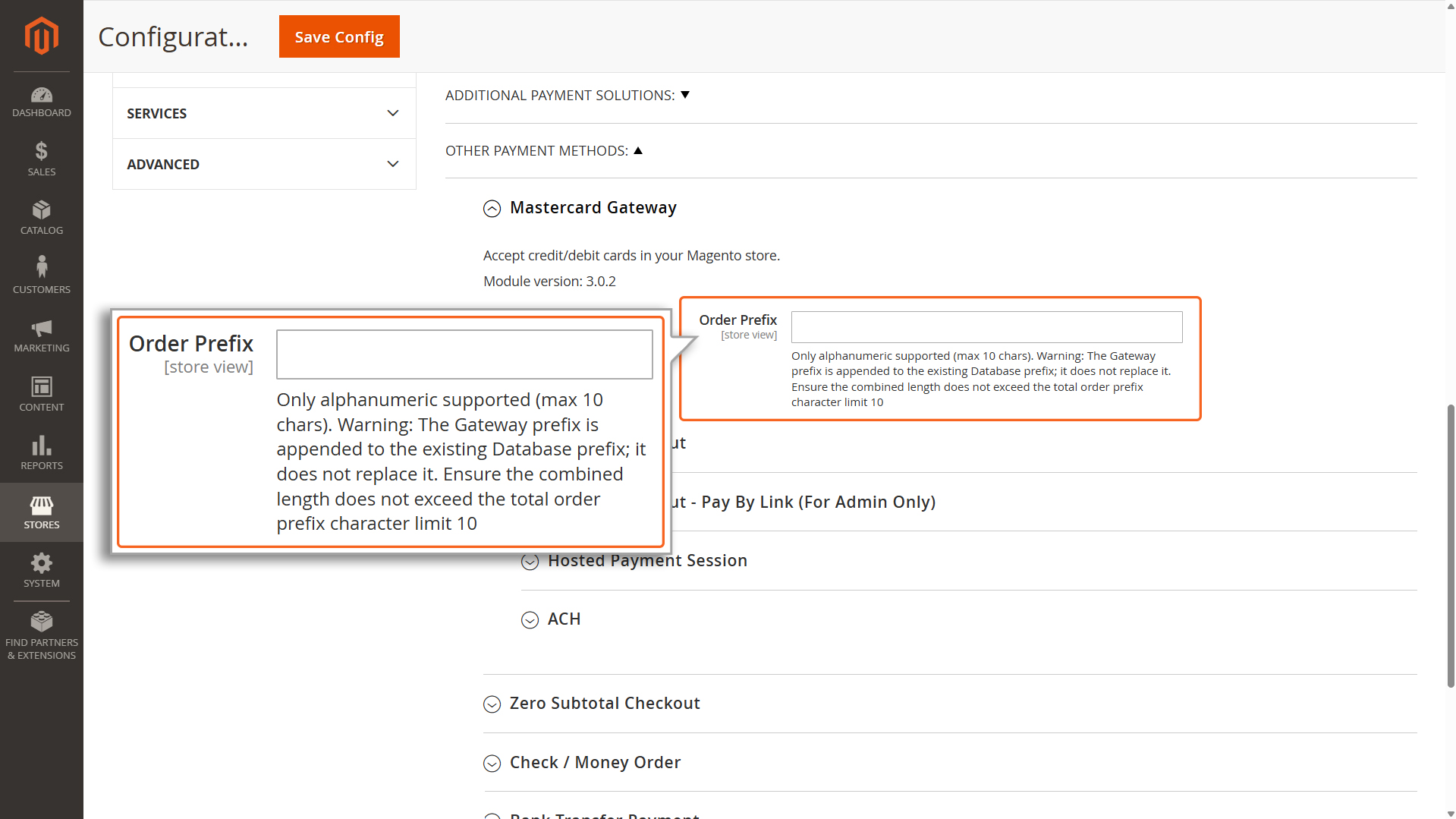This screenshot has width=1456, height=819.
Task: Expand the ACH payment section
Action: [x=564, y=619]
